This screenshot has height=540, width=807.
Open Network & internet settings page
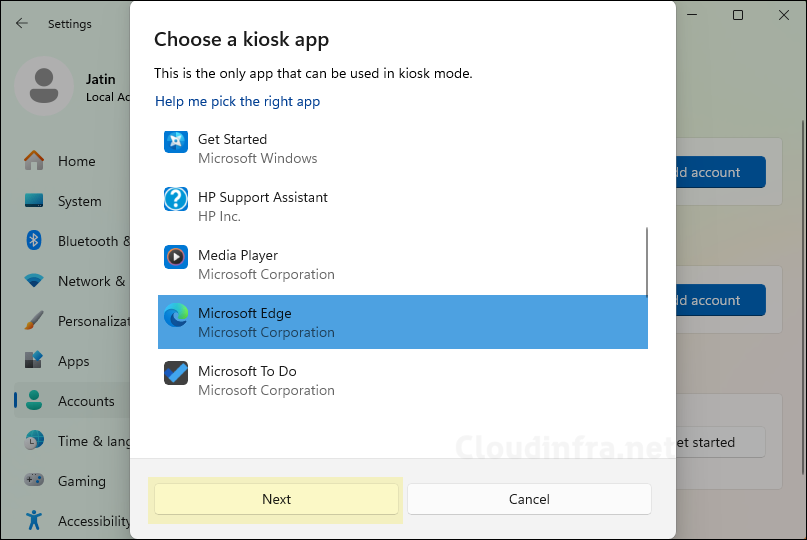tap(72, 281)
